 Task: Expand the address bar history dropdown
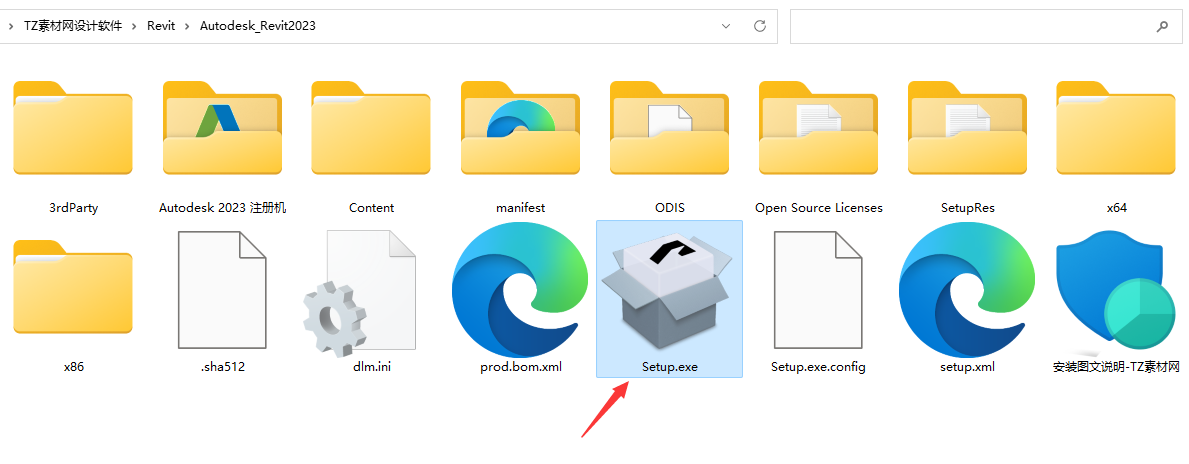point(726,26)
